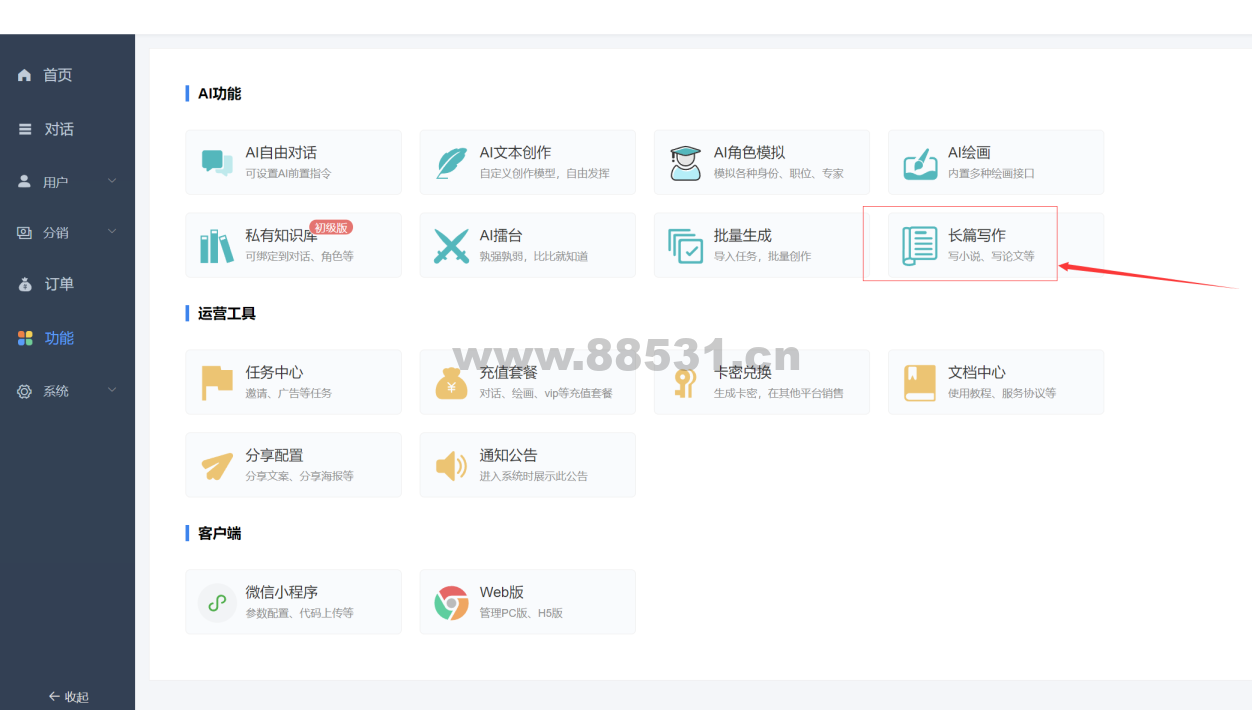Select the AI绘画 paintbrush icon

(x=919, y=163)
